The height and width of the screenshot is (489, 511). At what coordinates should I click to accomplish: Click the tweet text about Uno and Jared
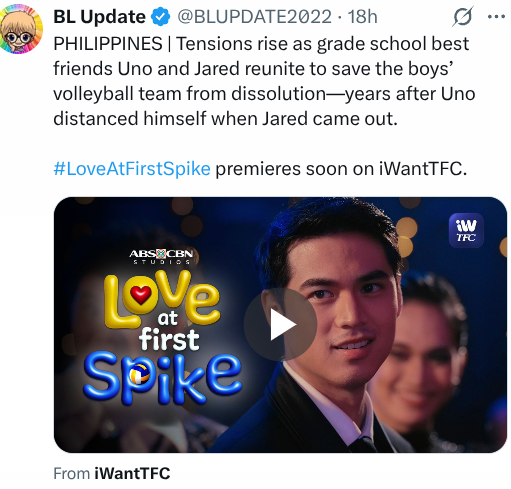(264, 81)
